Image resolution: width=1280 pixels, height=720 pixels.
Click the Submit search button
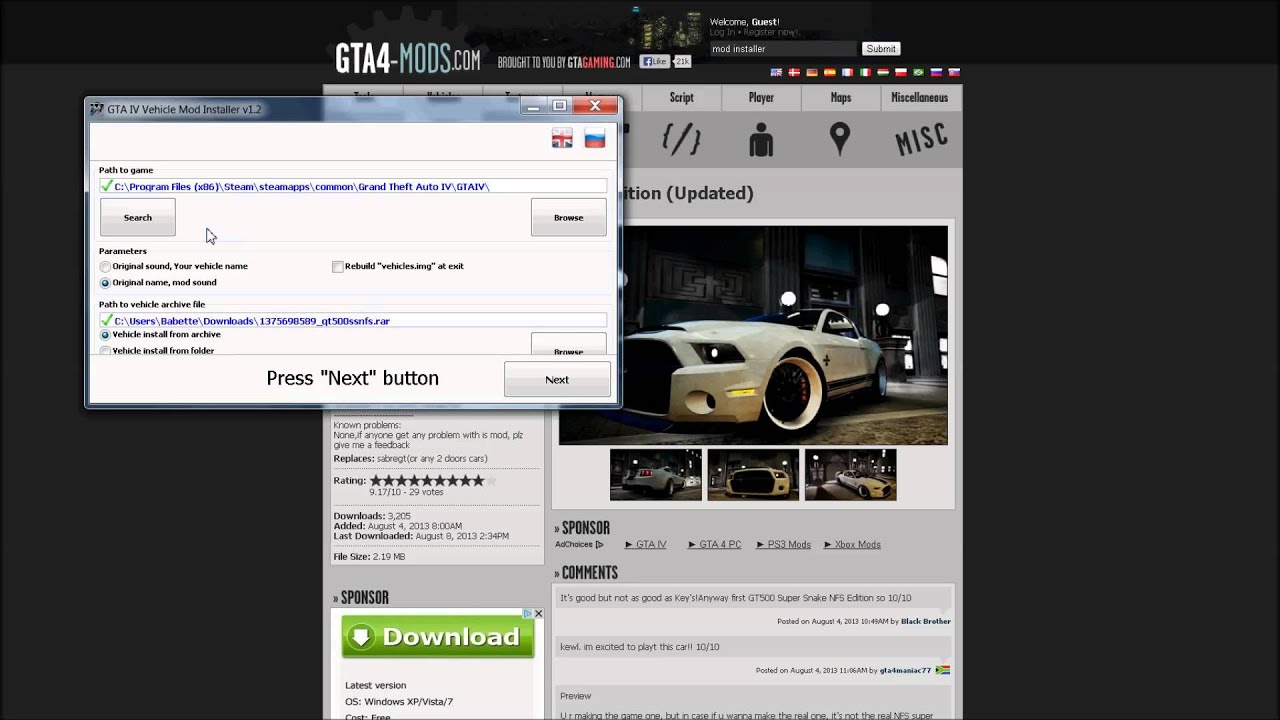[881, 49]
